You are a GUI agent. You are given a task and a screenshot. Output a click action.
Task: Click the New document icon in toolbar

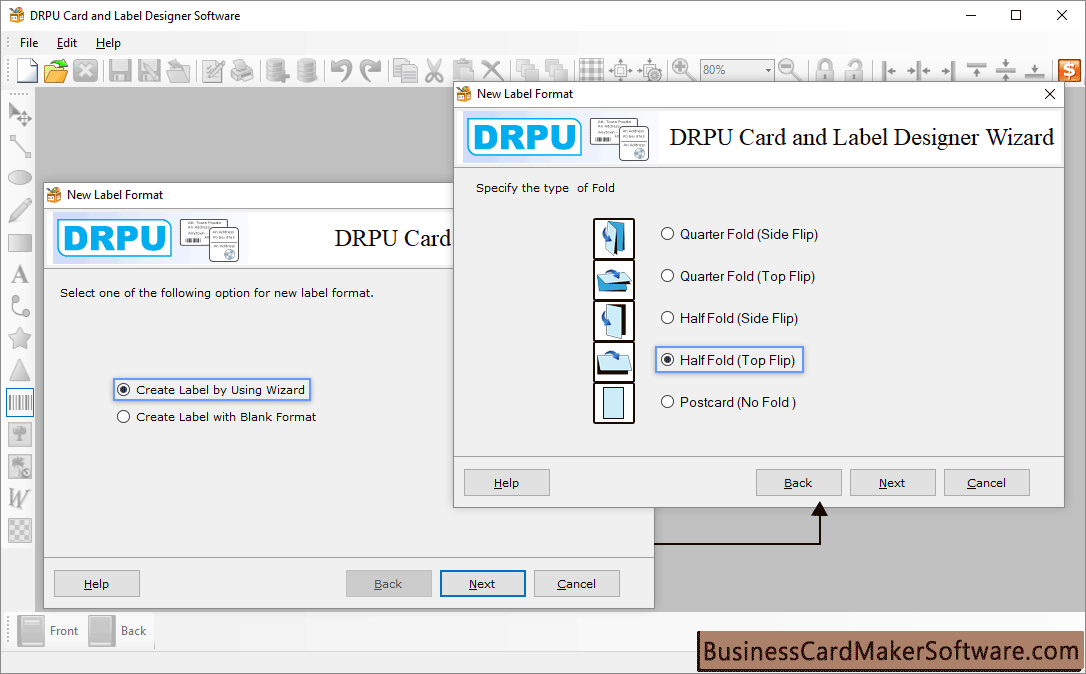pos(27,70)
